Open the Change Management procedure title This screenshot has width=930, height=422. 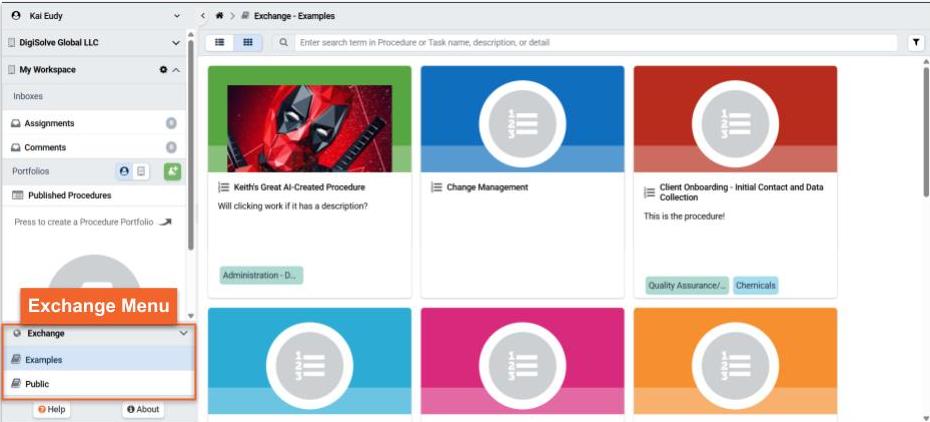[x=487, y=187]
